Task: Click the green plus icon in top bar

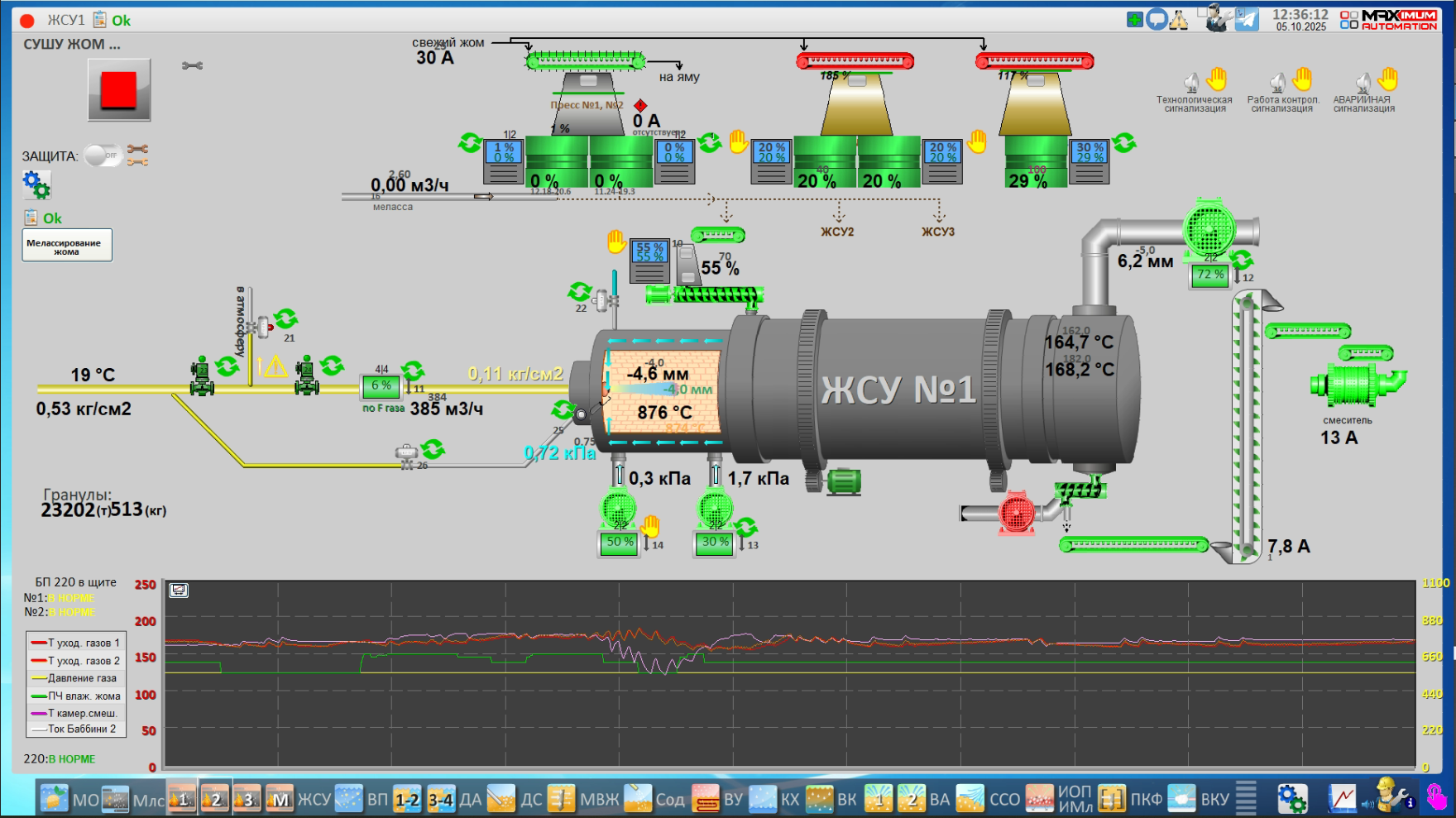Action: [x=1135, y=19]
